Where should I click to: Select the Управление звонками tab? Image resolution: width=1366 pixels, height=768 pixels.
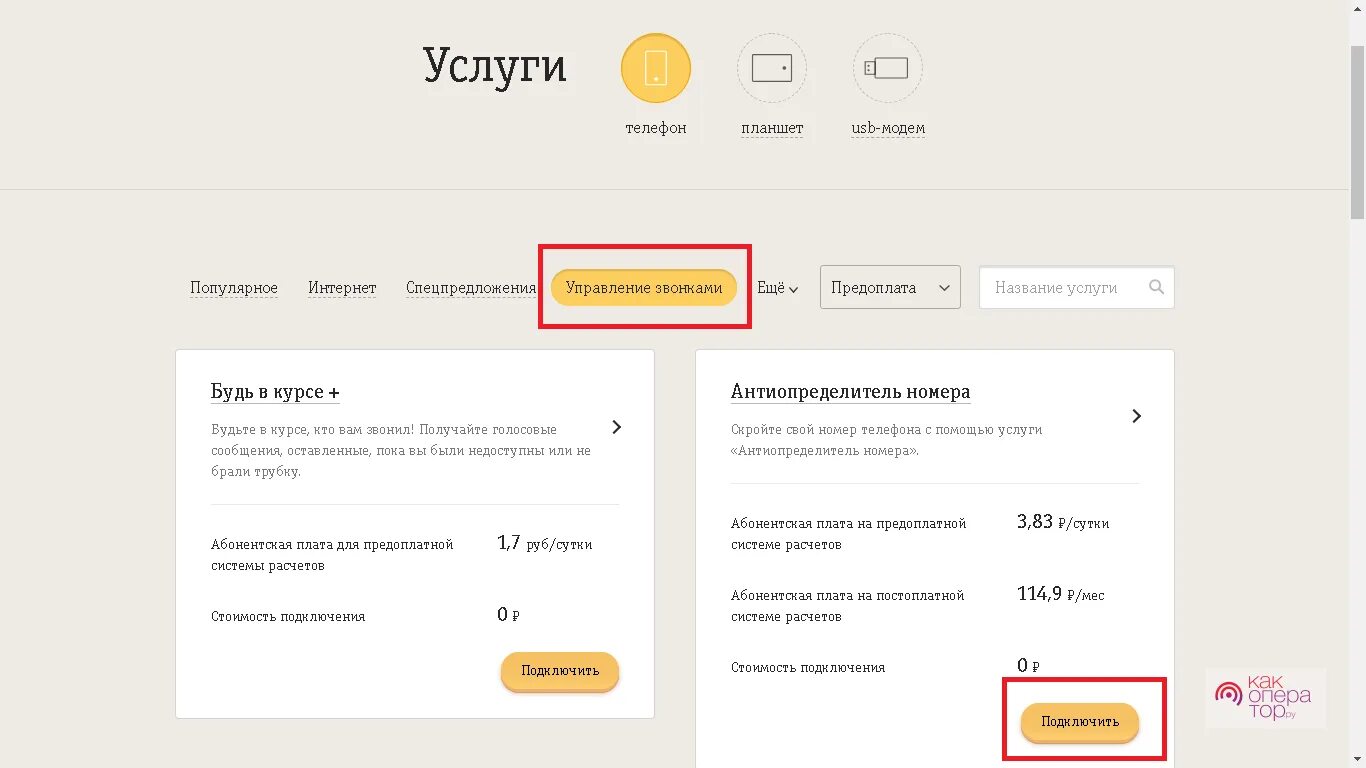pyautogui.click(x=644, y=287)
